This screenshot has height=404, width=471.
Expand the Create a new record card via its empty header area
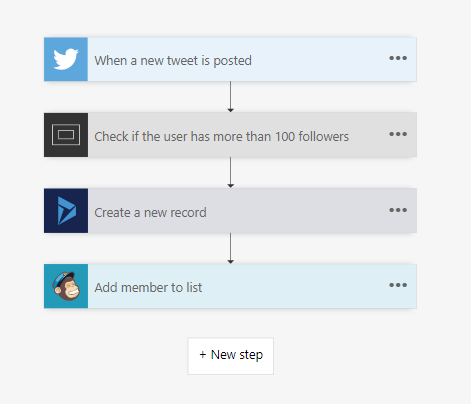[297, 211]
